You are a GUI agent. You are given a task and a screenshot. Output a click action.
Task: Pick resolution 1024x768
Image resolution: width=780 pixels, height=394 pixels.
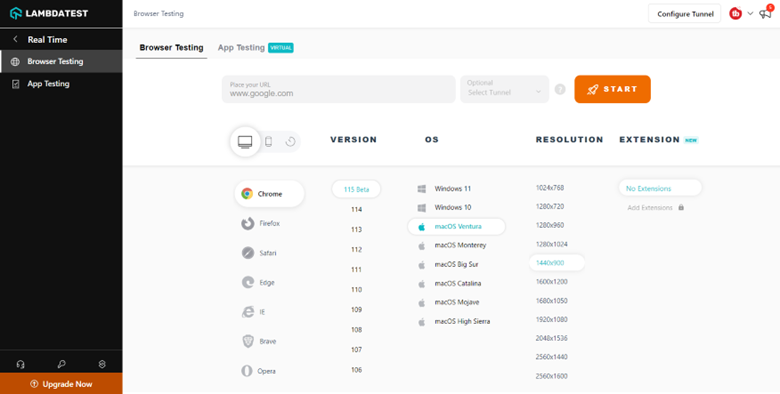coord(550,188)
